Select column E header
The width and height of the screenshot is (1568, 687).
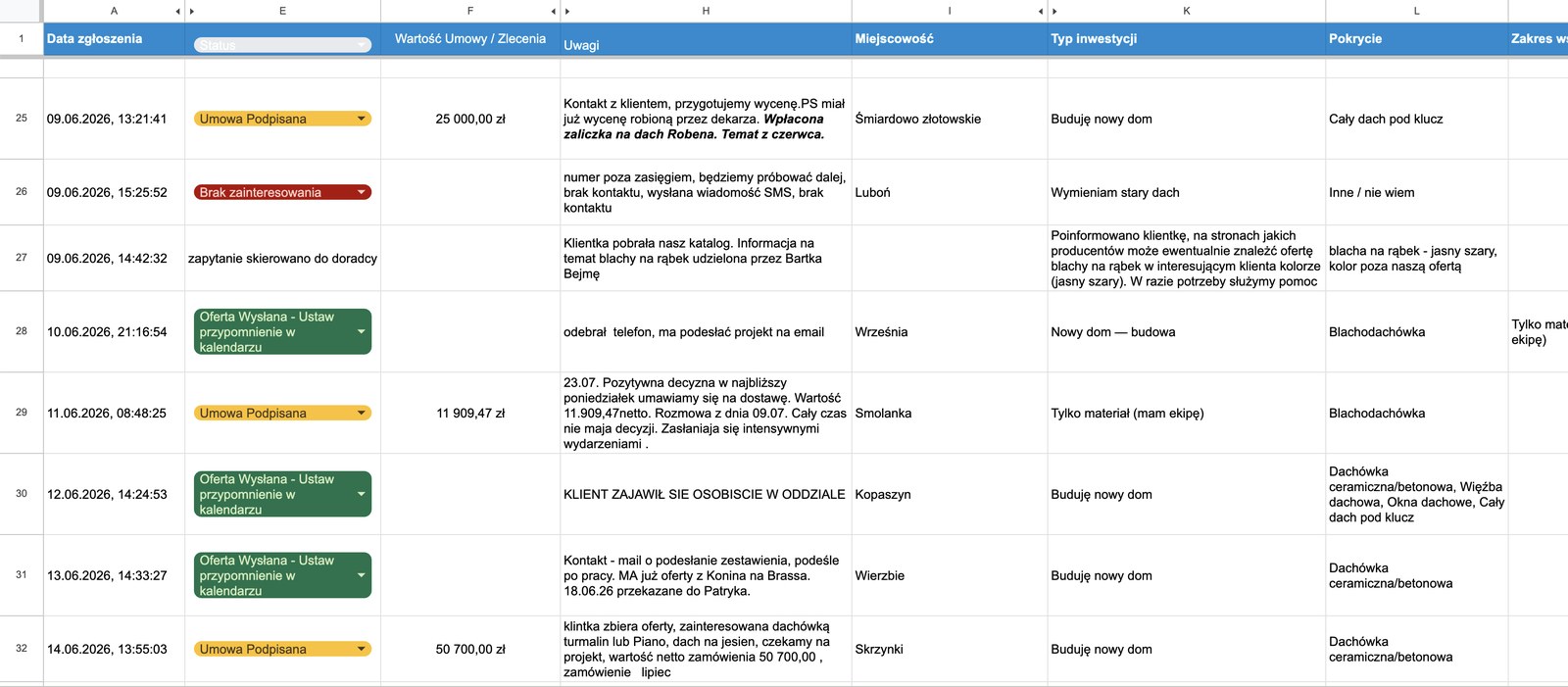[x=282, y=11]
